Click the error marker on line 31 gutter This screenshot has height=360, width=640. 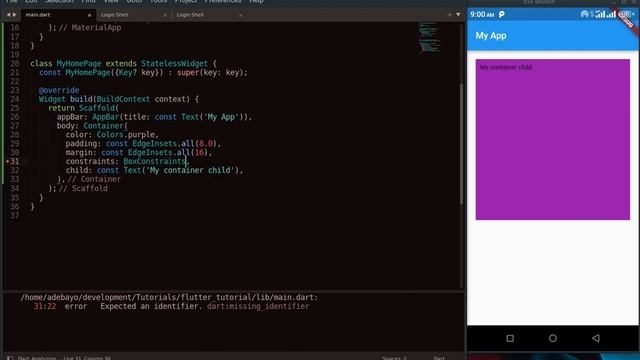[x=7, y=162]
